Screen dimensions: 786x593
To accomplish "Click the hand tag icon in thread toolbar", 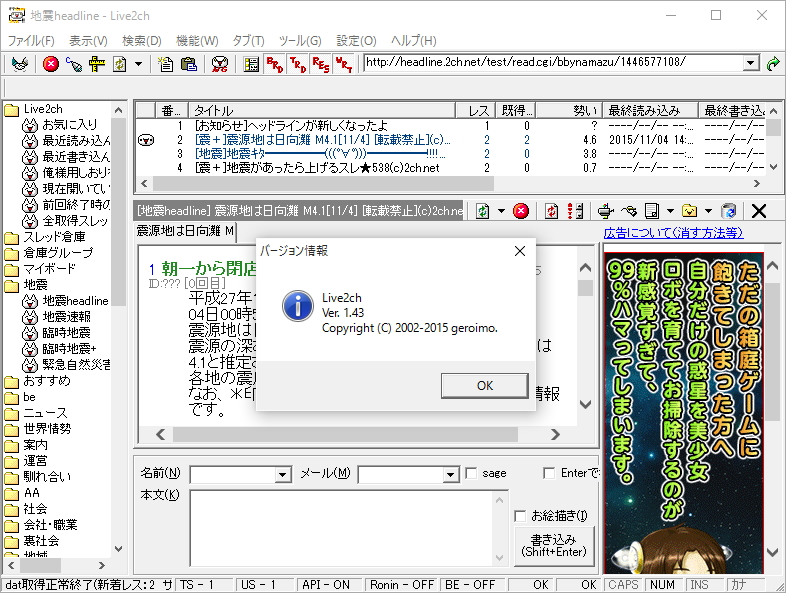I will [x=629, y=211].
